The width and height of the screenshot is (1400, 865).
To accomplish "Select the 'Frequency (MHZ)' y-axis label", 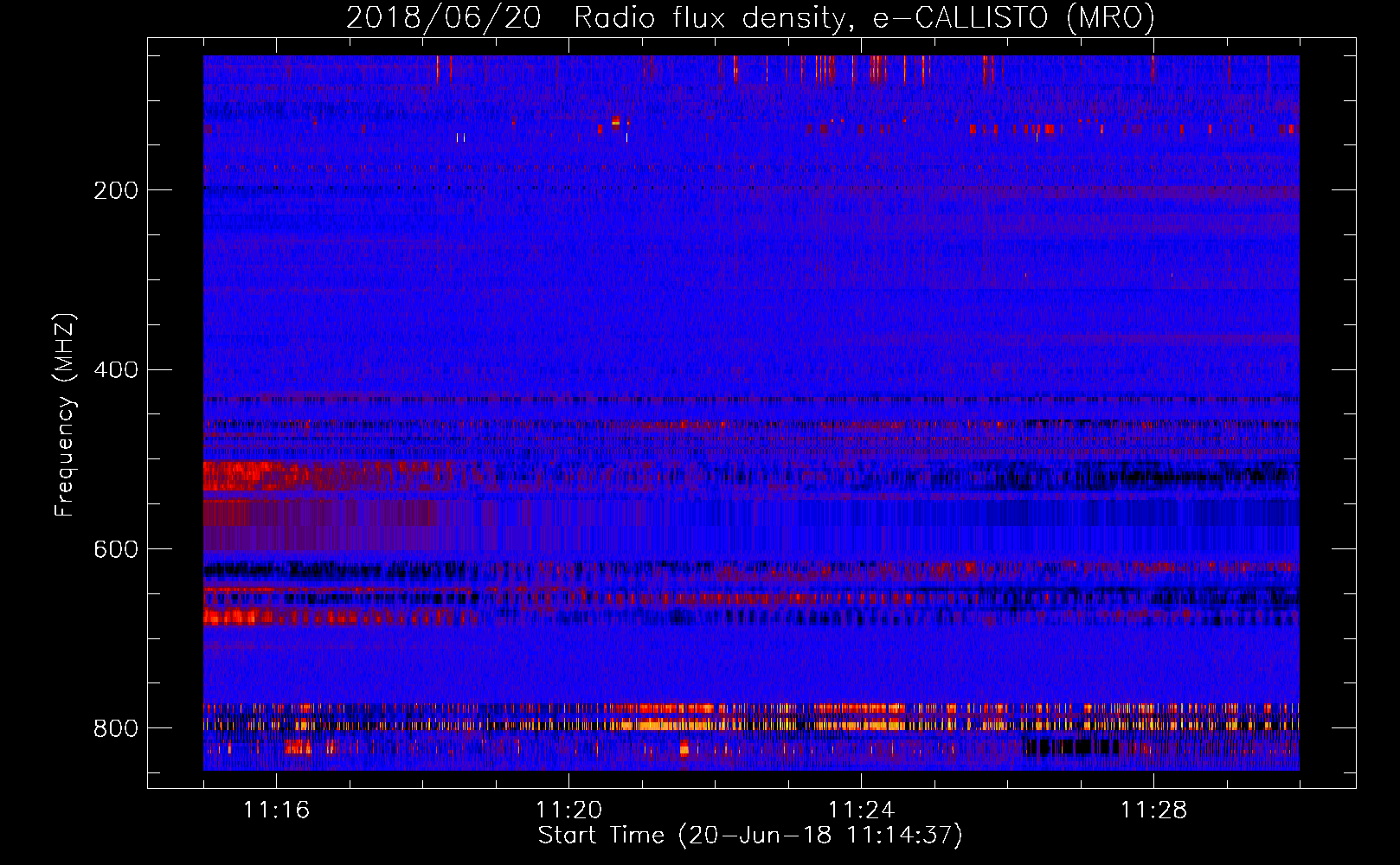I will (65, 414).
